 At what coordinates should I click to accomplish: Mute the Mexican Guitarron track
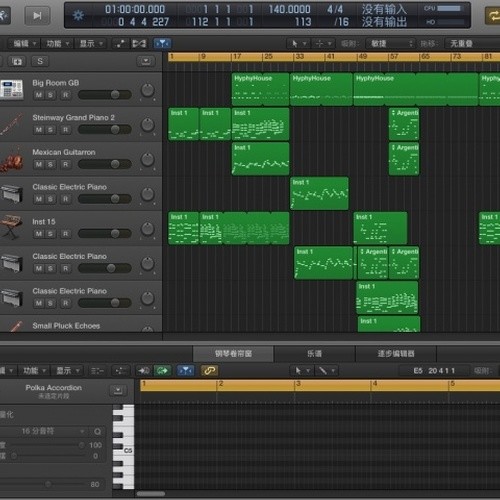[39, 164]
